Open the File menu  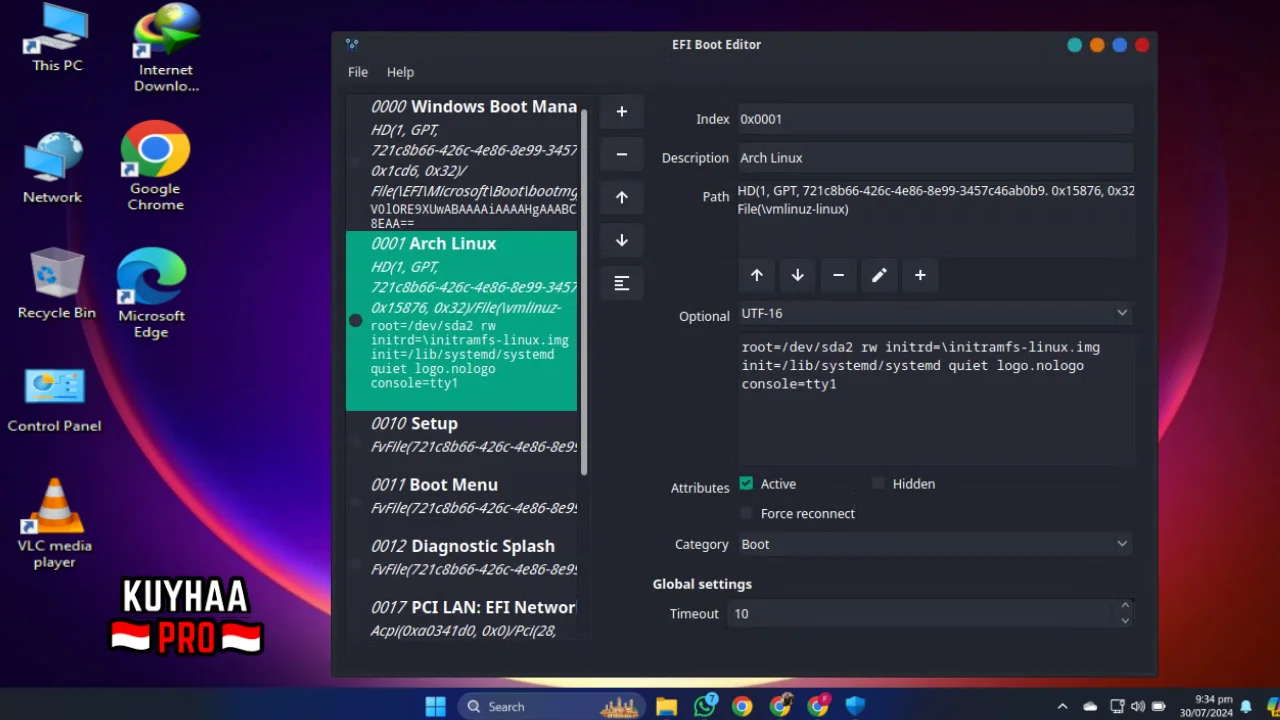(x=358, y=72)
